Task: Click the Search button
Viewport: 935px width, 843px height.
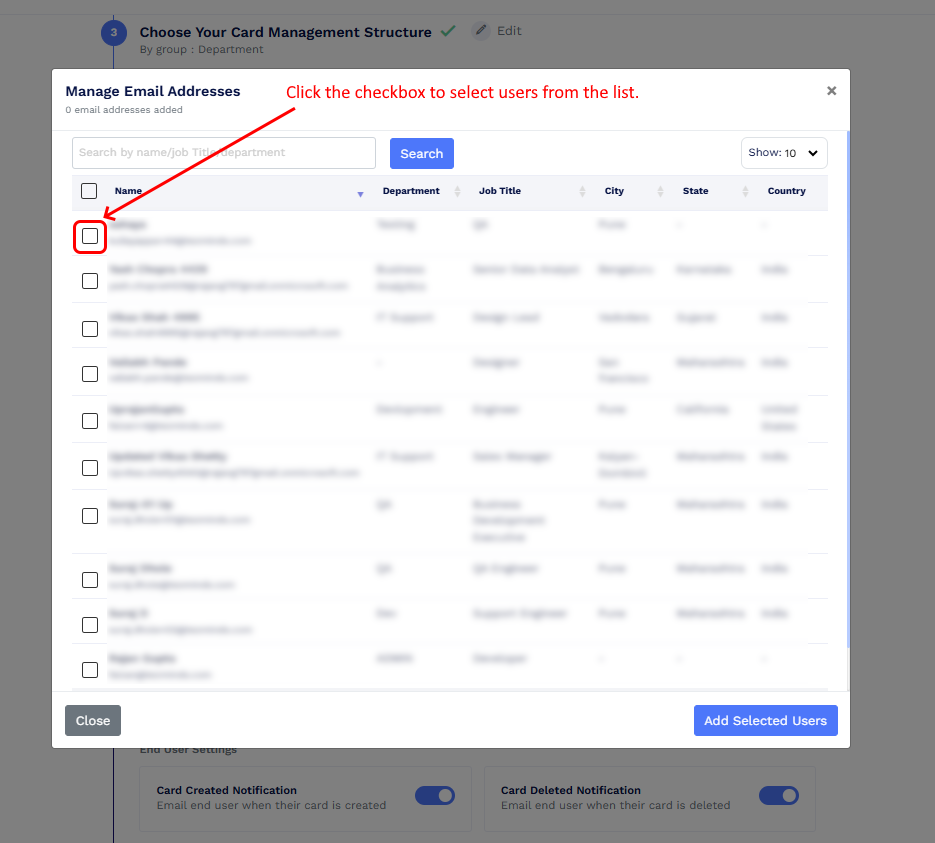Action: (x=422, y=153)
